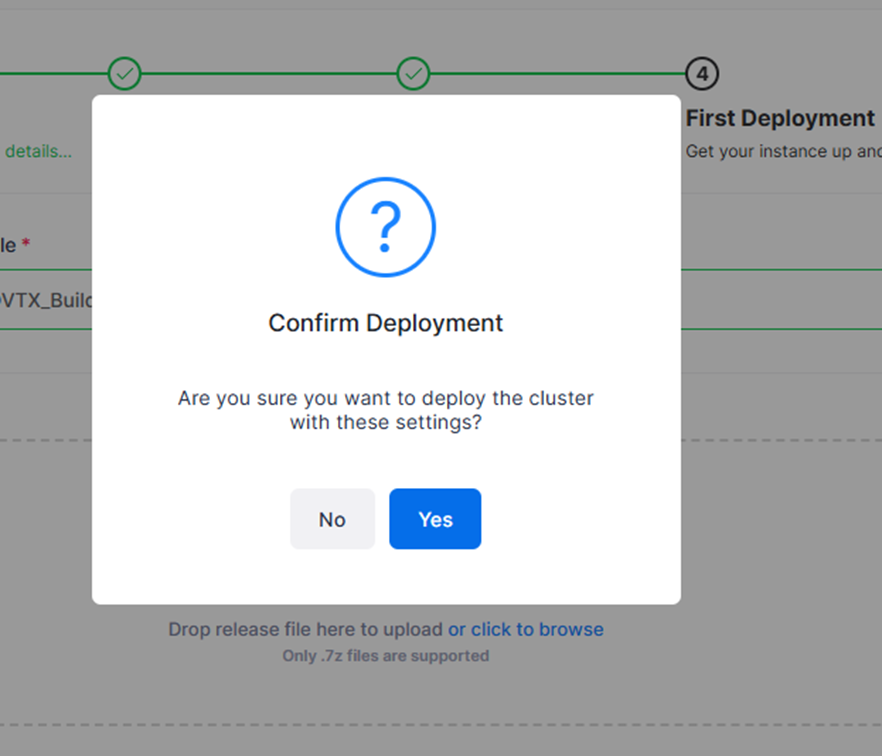Select the first green checkmark step icon
The height and width of the screenshot is (756, 882).
[124, 73]
